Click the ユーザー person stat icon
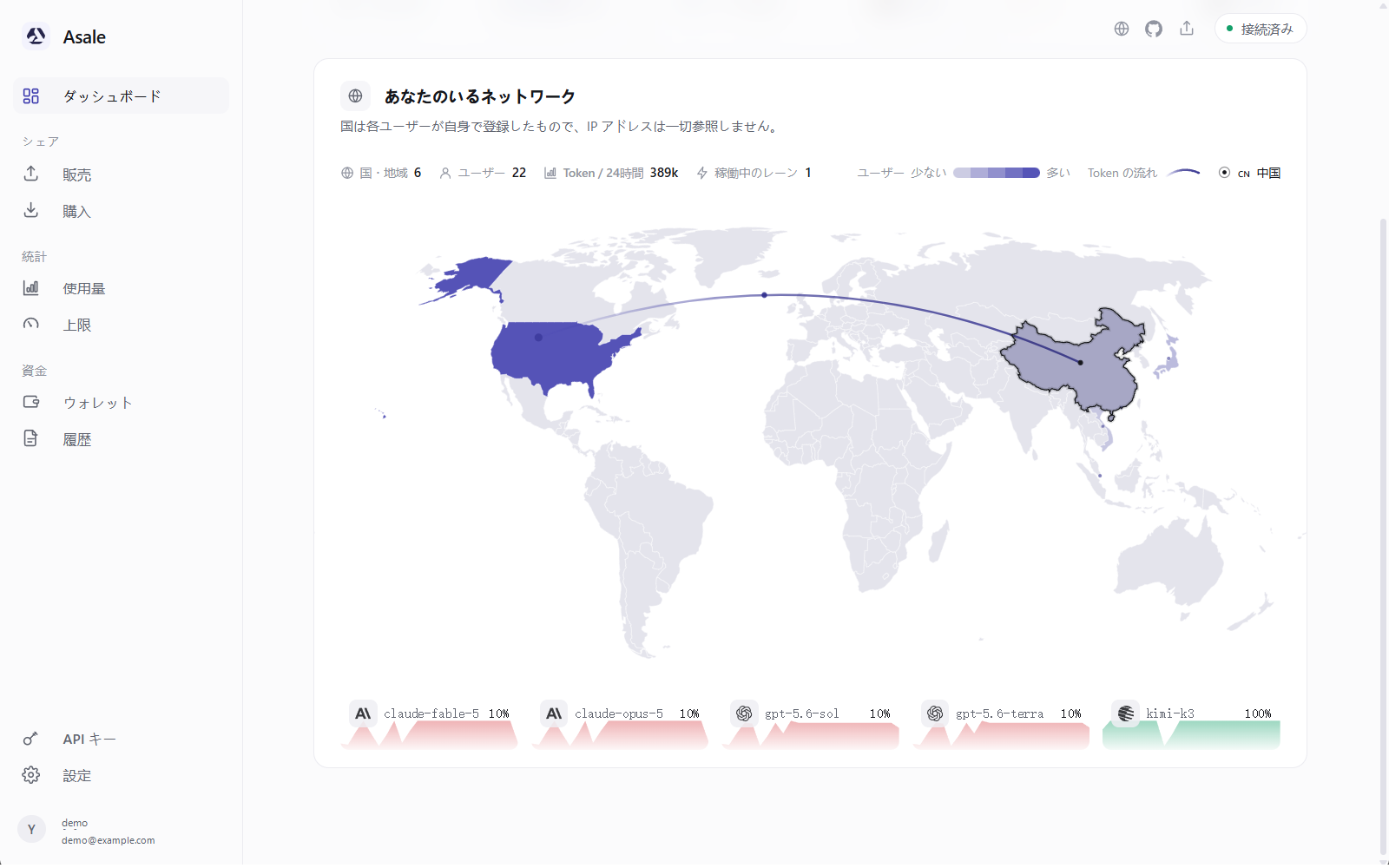The height and width of the screenshot is (868, 1389). (445, 173)
